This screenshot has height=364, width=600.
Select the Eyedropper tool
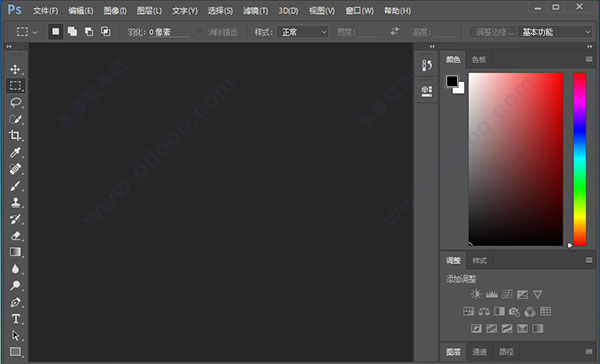click(x=15, y=152)
